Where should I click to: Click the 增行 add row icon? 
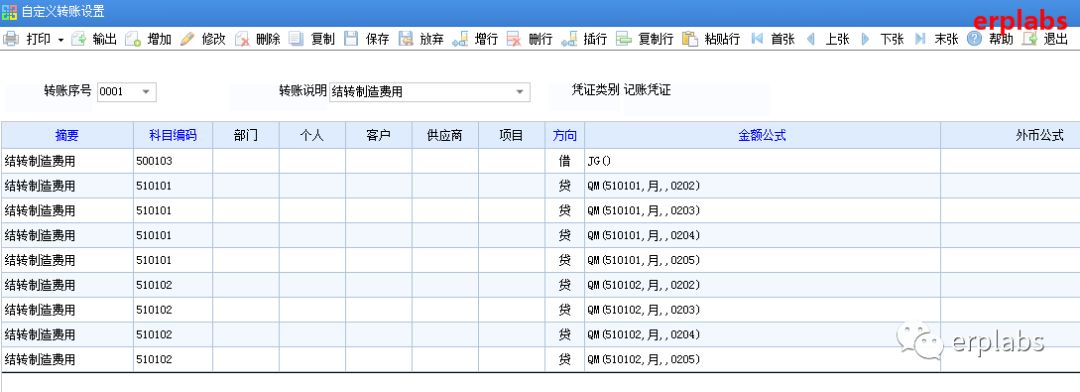460,39
